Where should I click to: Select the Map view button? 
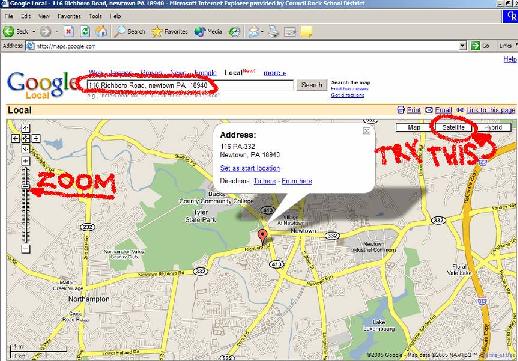(414, 127)
